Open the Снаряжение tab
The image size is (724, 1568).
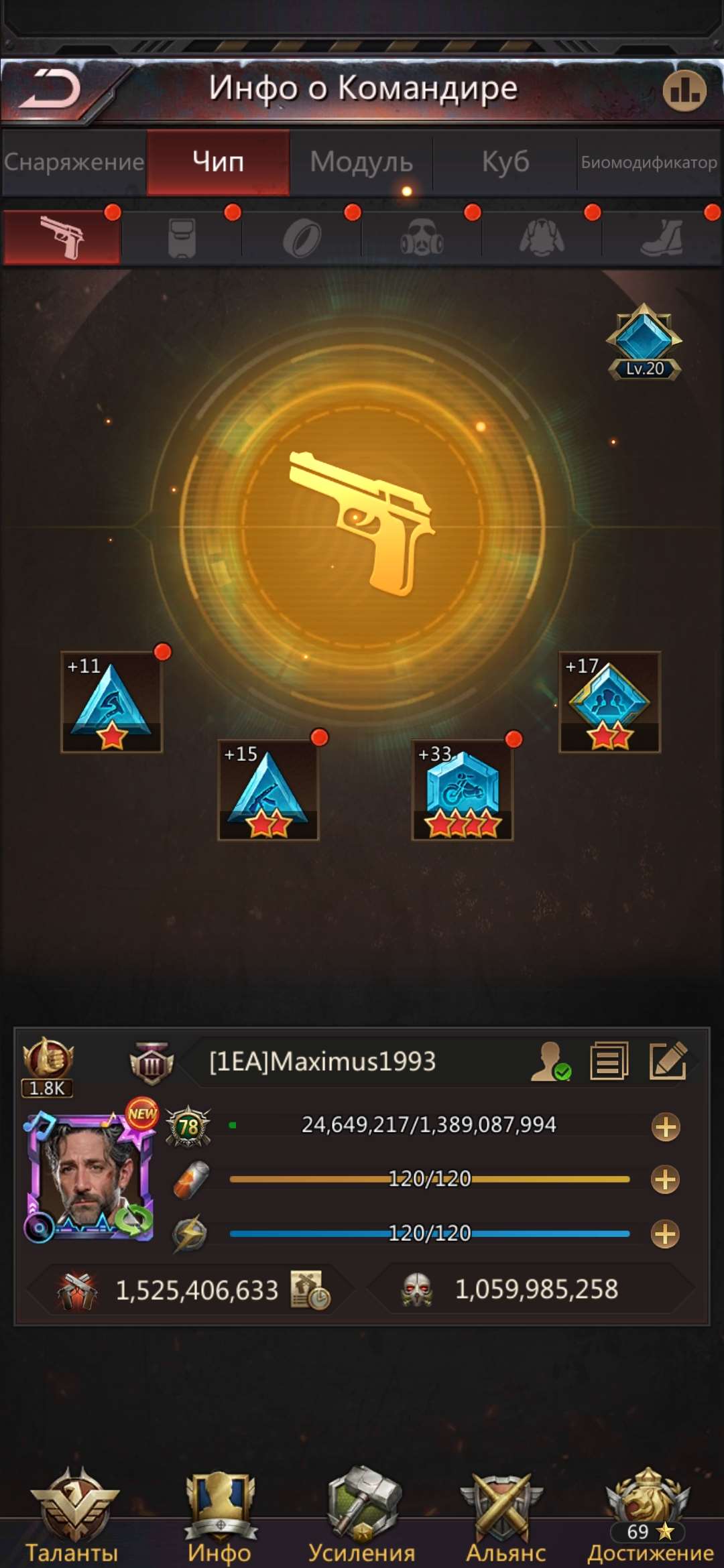point(74,162)
